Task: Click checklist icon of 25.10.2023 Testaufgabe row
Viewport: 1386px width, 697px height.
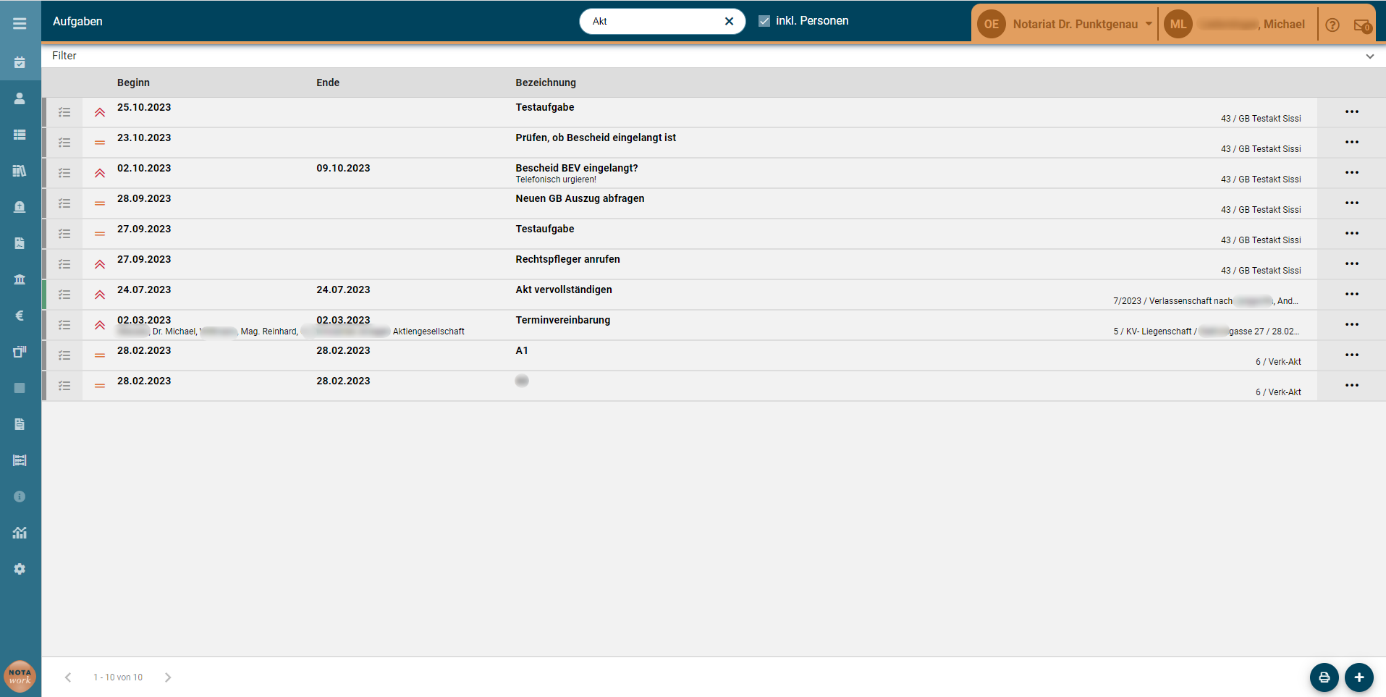Action: click(x=64, y=112)
